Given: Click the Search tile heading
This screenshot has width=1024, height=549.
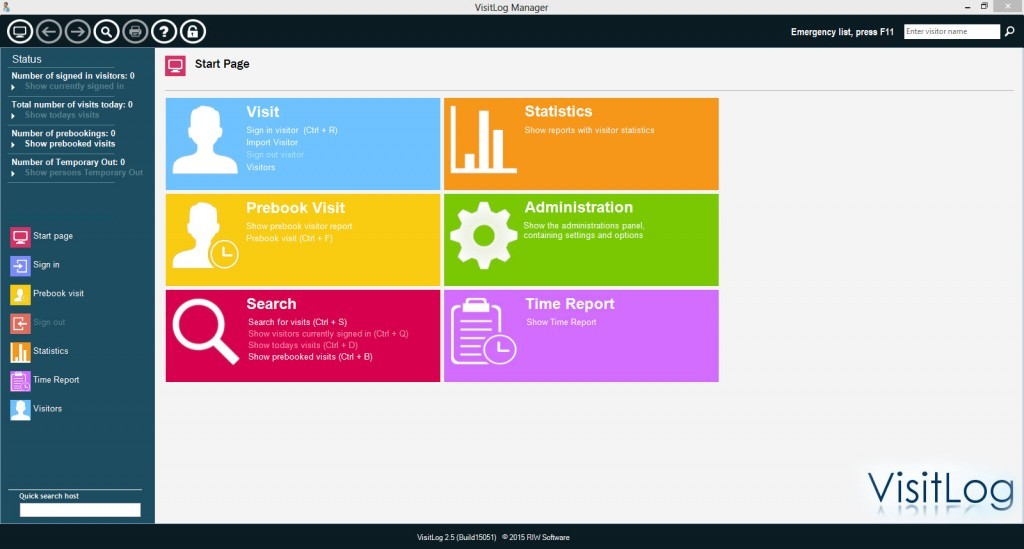Looking at the screenshot, I should pyautogui.click(x=271, y=304).
